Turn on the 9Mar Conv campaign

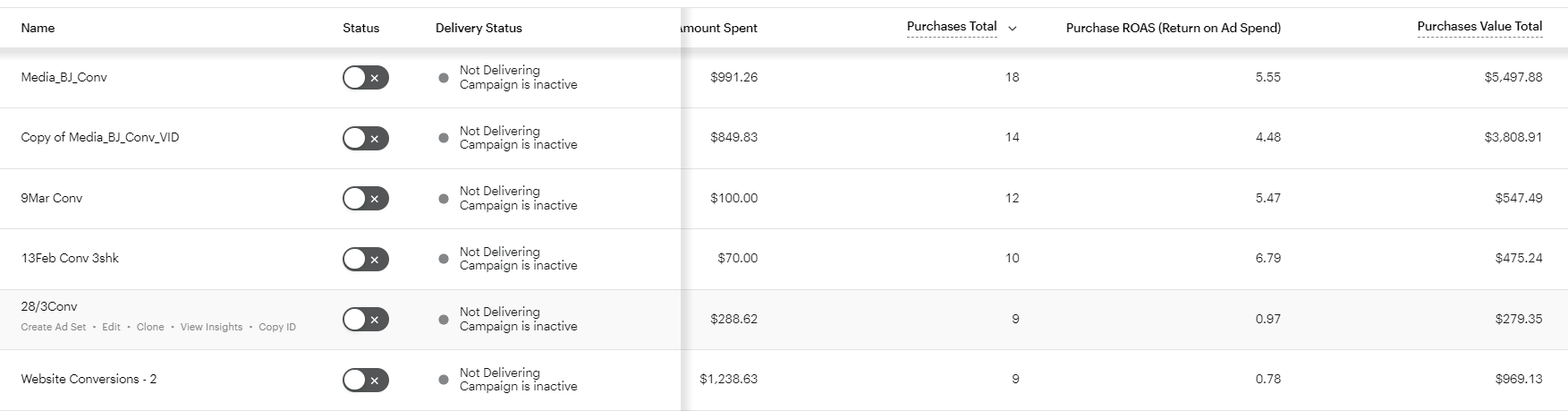pyautogui.click(x=365, y=198)
